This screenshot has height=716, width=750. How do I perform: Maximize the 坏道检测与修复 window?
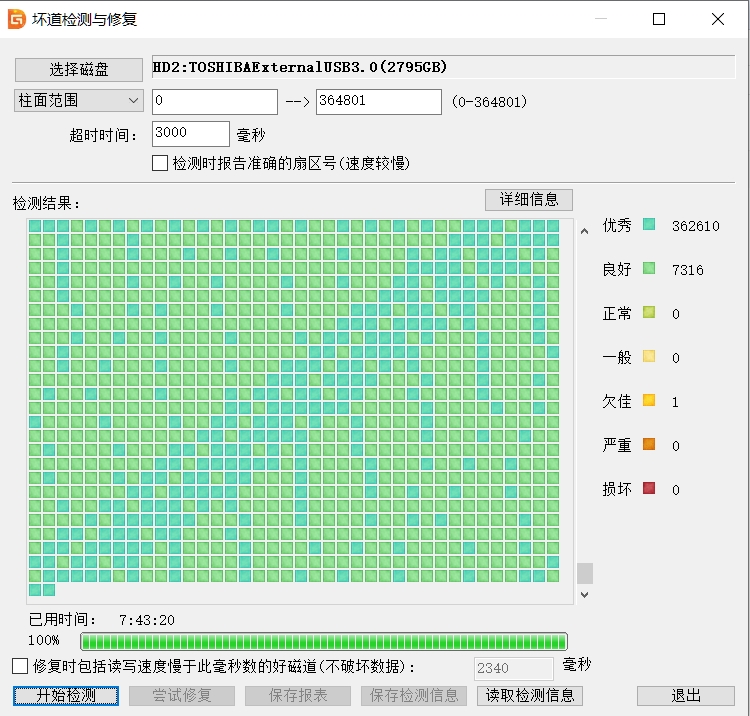(x=659, y=19)
